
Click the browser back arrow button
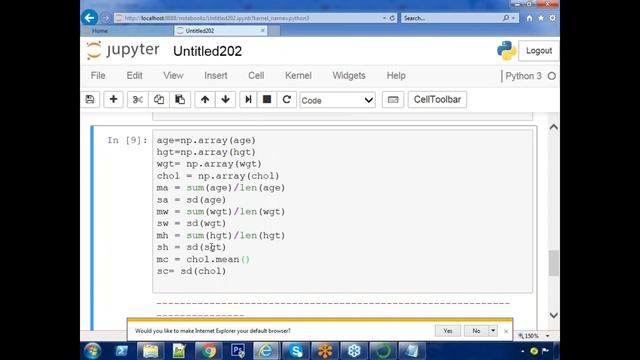(x=89, y=18)
